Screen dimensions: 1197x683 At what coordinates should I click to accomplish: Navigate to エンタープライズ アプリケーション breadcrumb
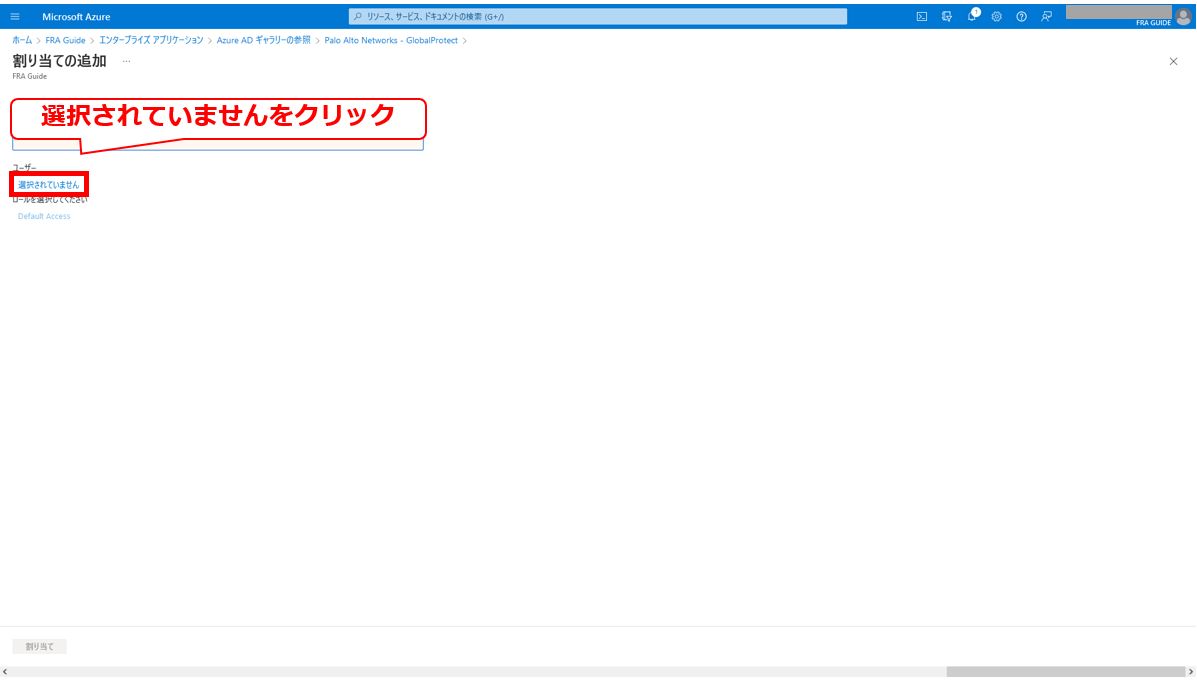point(151,40)
